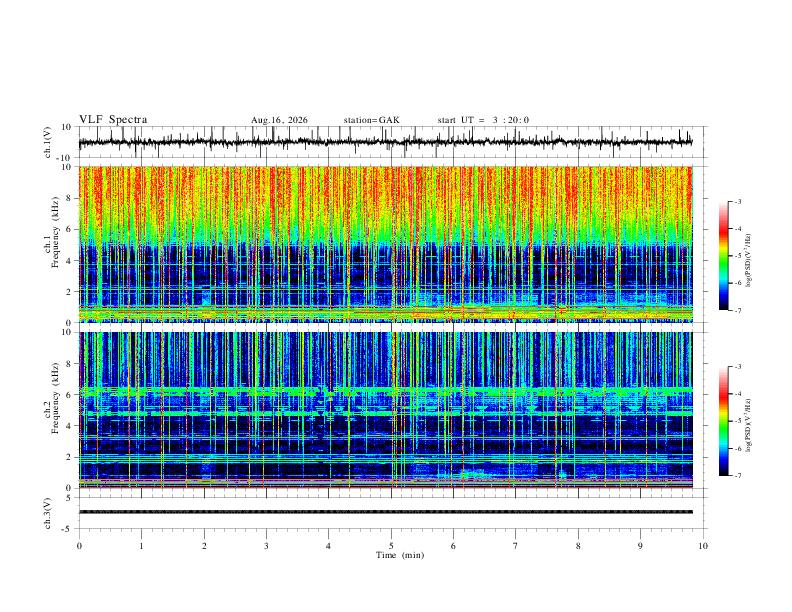
Task: Click the Time (min) axis label
Action: point(400,555)
